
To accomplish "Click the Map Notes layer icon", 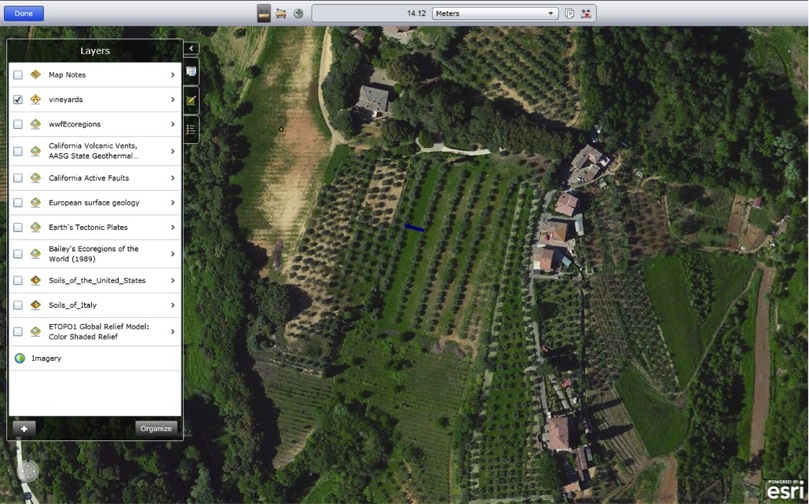I will [36, 75].
